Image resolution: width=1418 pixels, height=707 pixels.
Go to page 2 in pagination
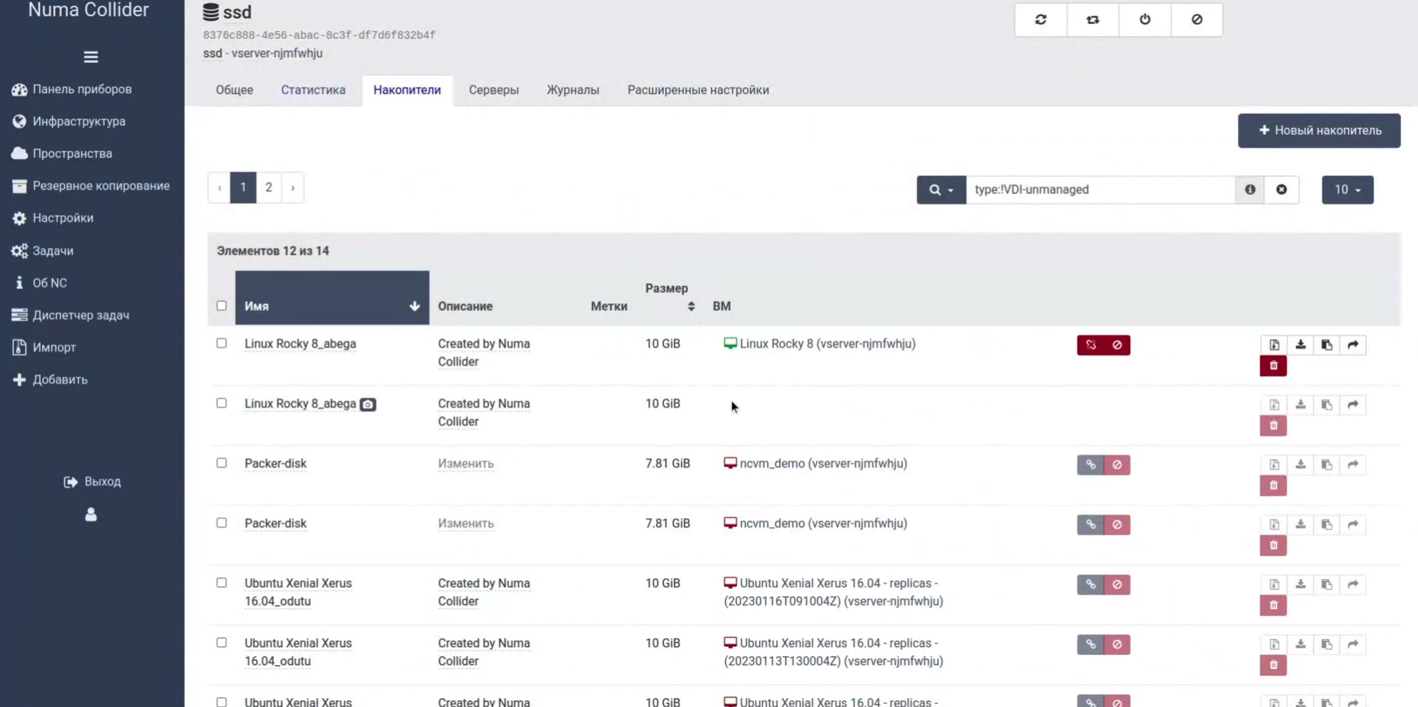(x=269, y=188)
